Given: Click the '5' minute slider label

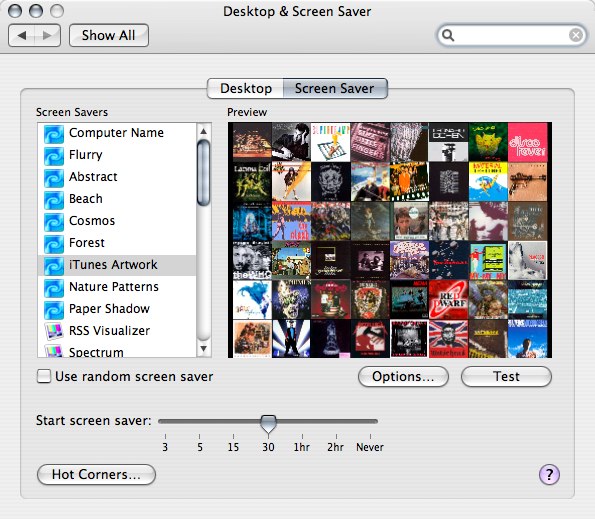Looking at the screenshot, I should coord(200,447).
